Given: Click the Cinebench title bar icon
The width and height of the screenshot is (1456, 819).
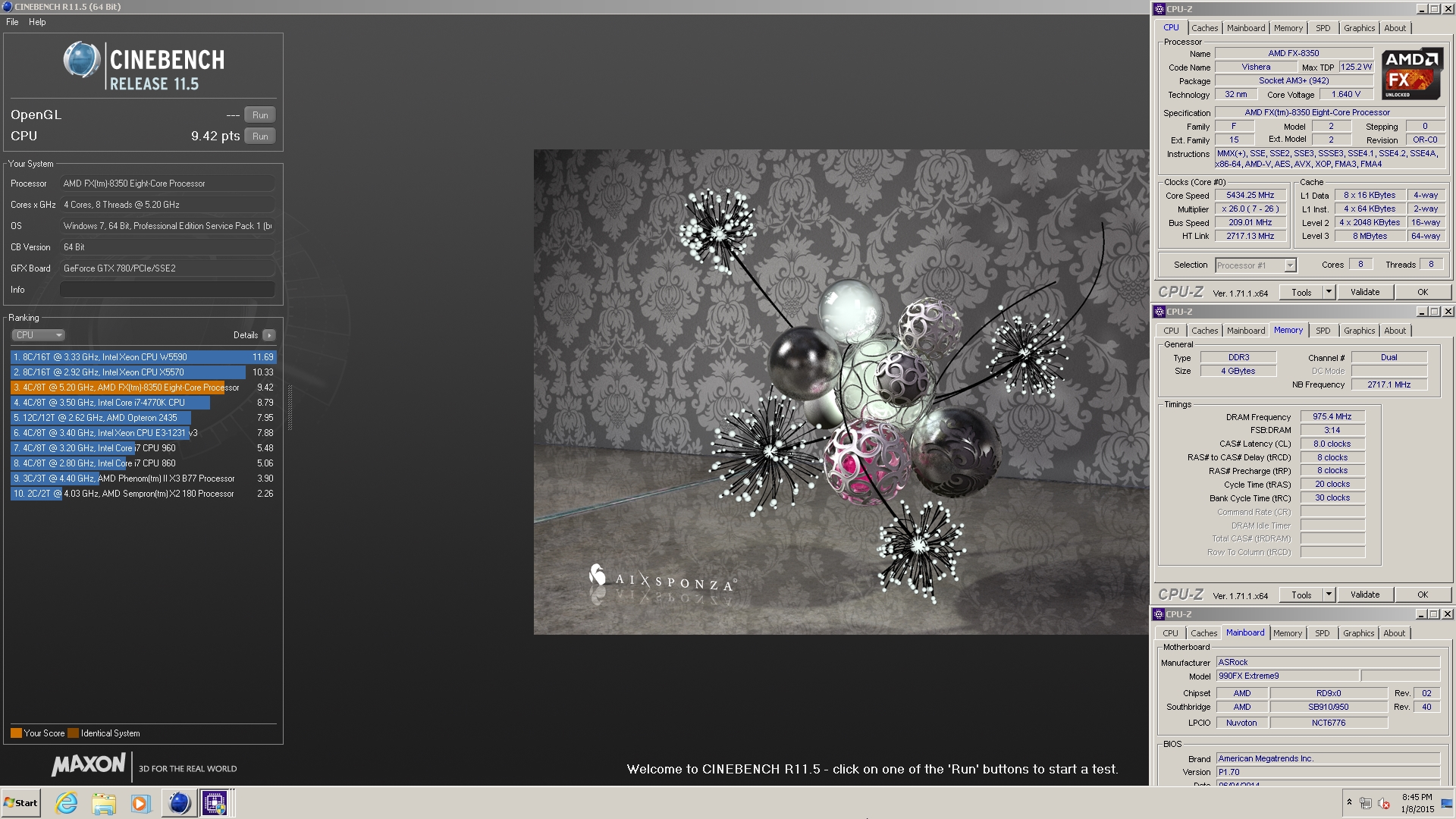Looking at the screenshot, I should [x=7, y=7].
